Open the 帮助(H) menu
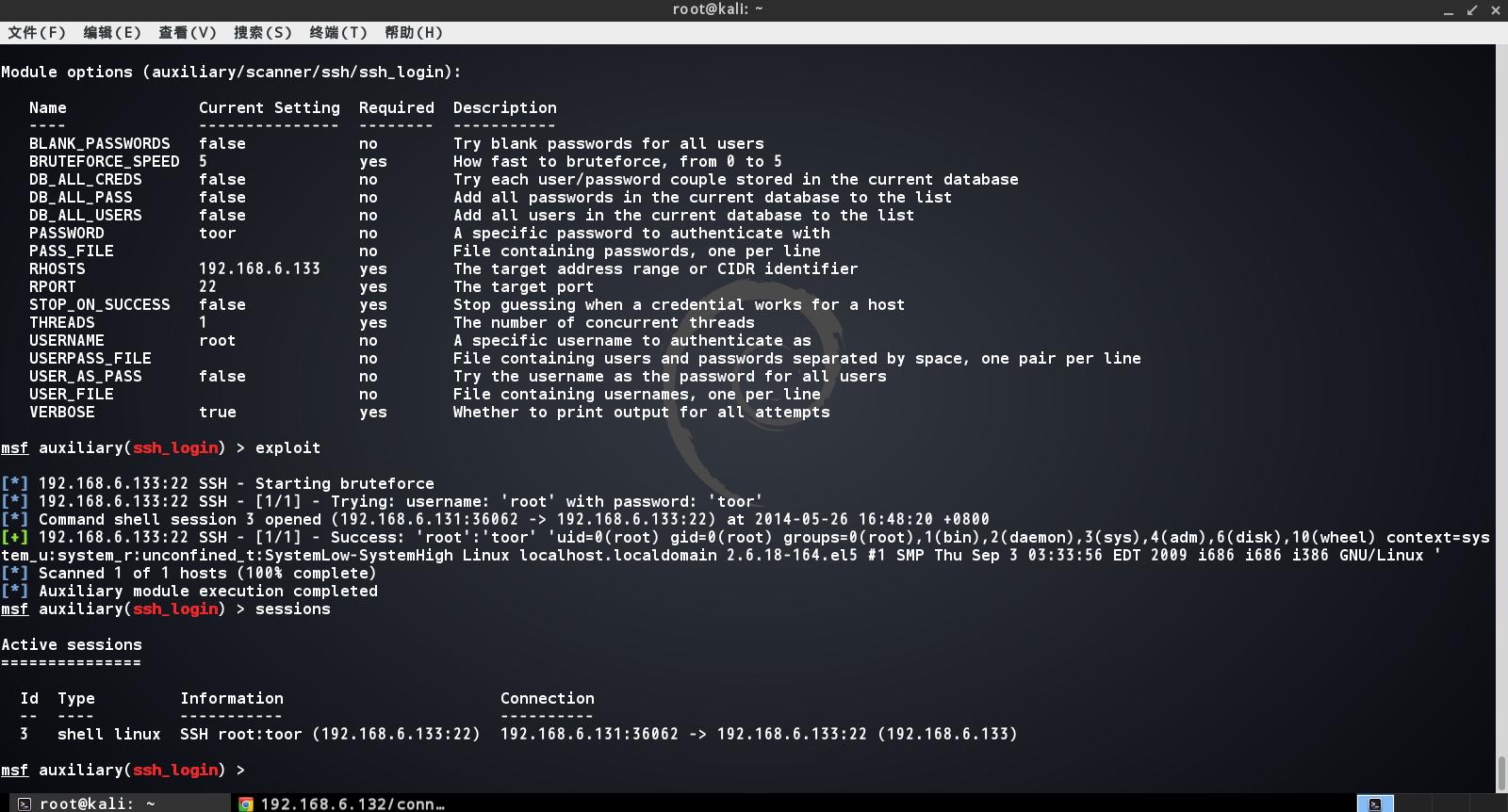The width and height of the screenshot is (1508, 812). coord(414,33)
